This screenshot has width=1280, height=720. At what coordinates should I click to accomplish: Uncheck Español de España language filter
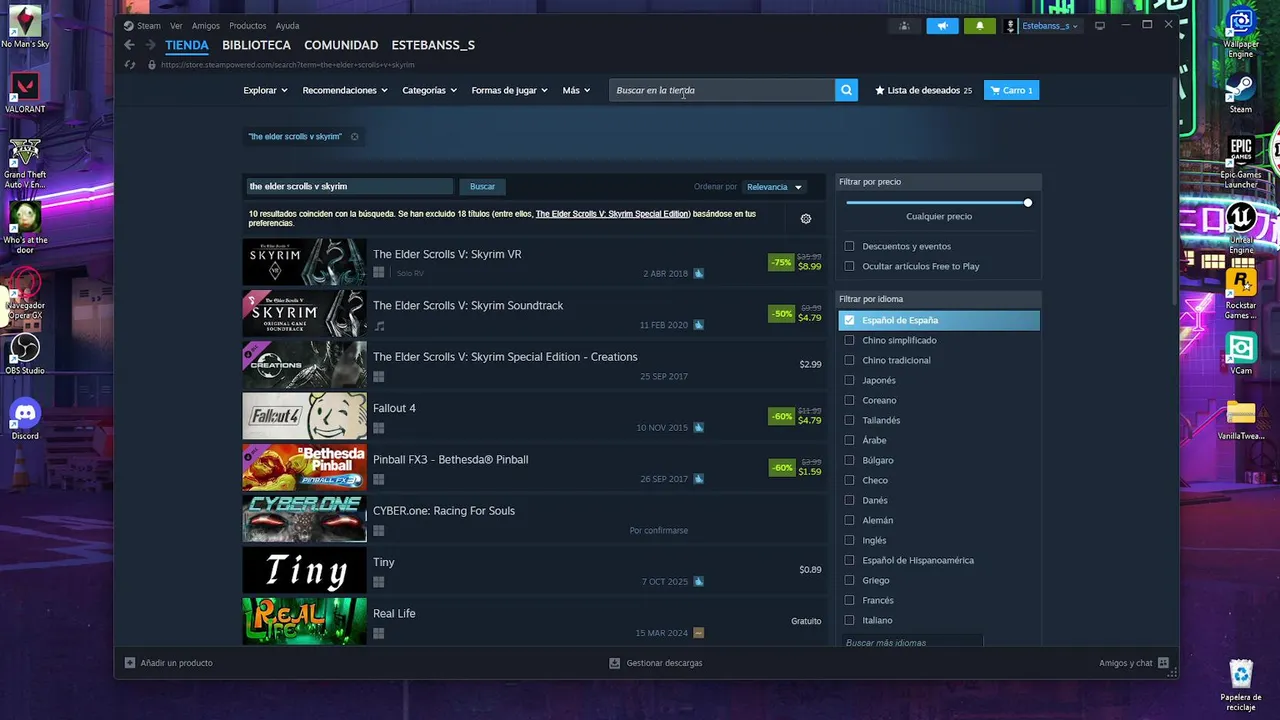tap(850, 320)
